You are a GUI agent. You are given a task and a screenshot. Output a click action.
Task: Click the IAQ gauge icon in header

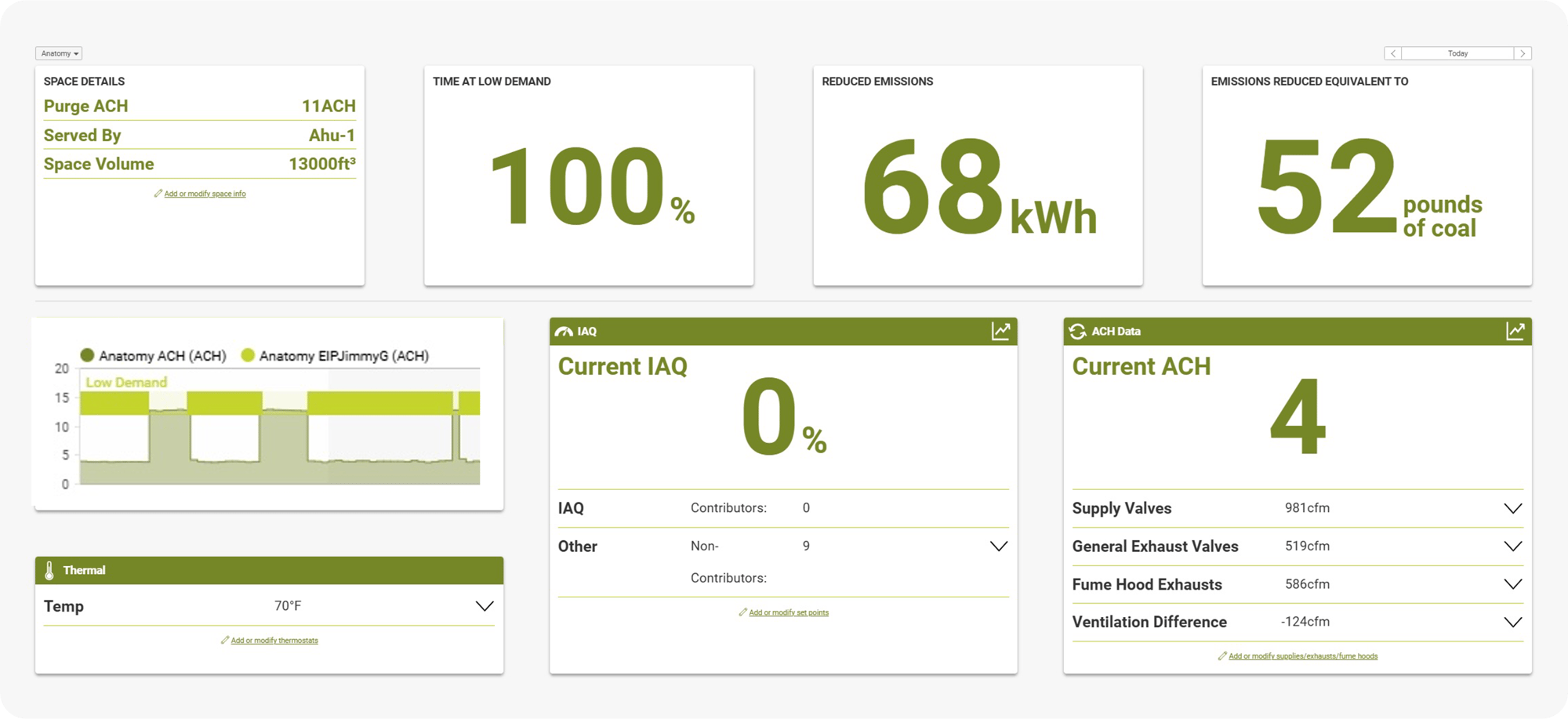coord(564,332)
